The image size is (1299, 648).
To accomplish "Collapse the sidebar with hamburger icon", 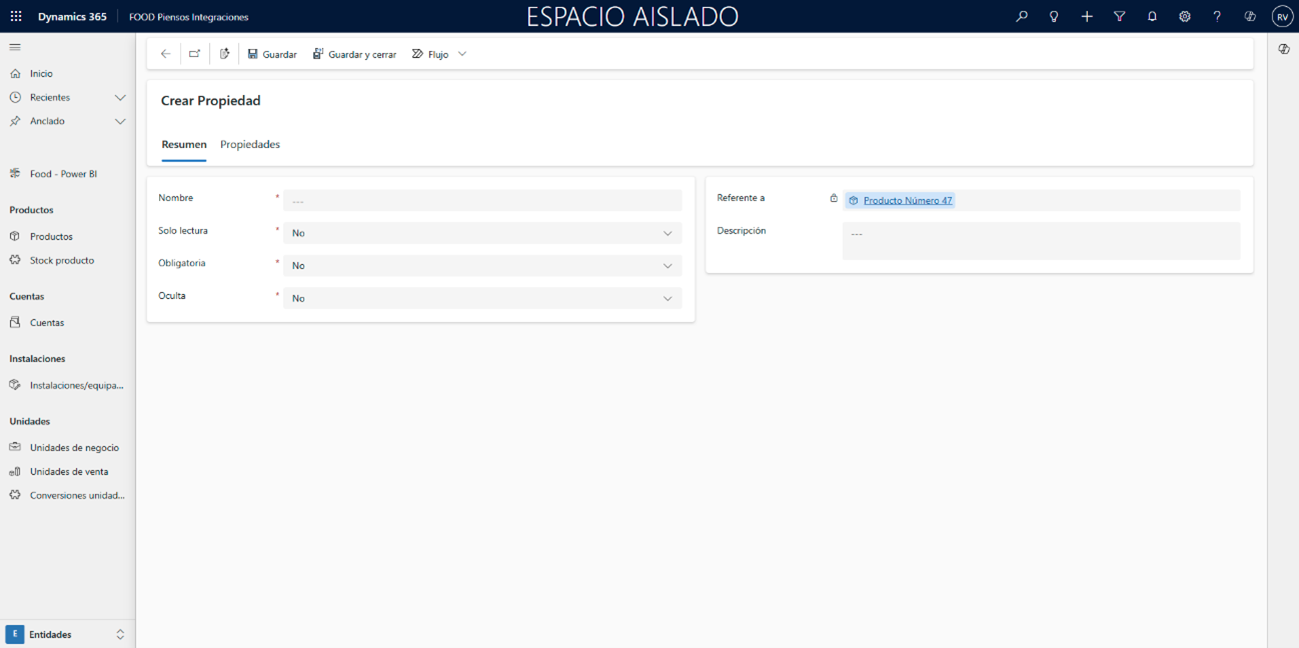I will tap(15, 47).
